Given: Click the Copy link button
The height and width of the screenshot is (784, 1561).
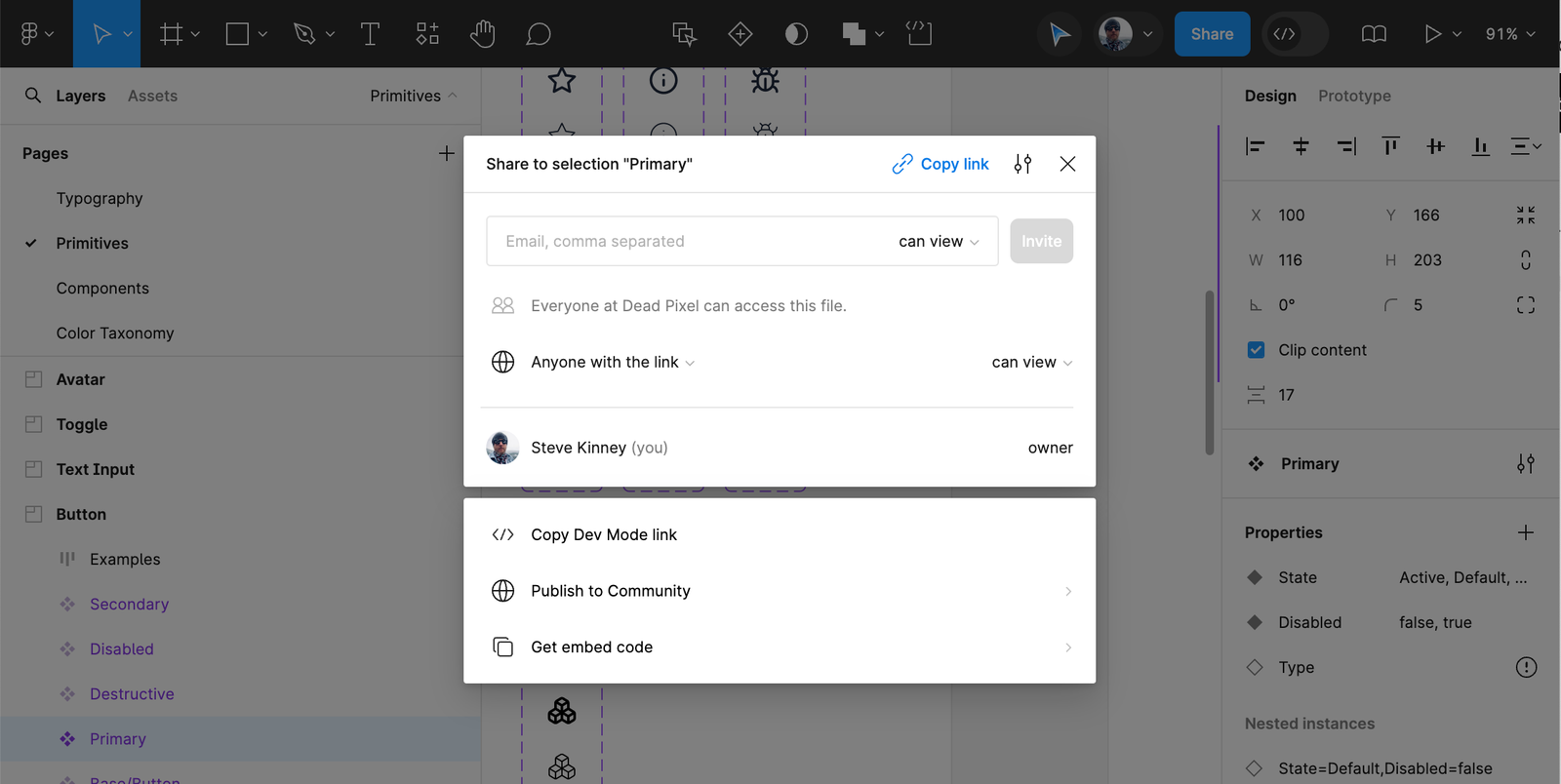Looking at the screenshot, I should (x=941, y=164).
